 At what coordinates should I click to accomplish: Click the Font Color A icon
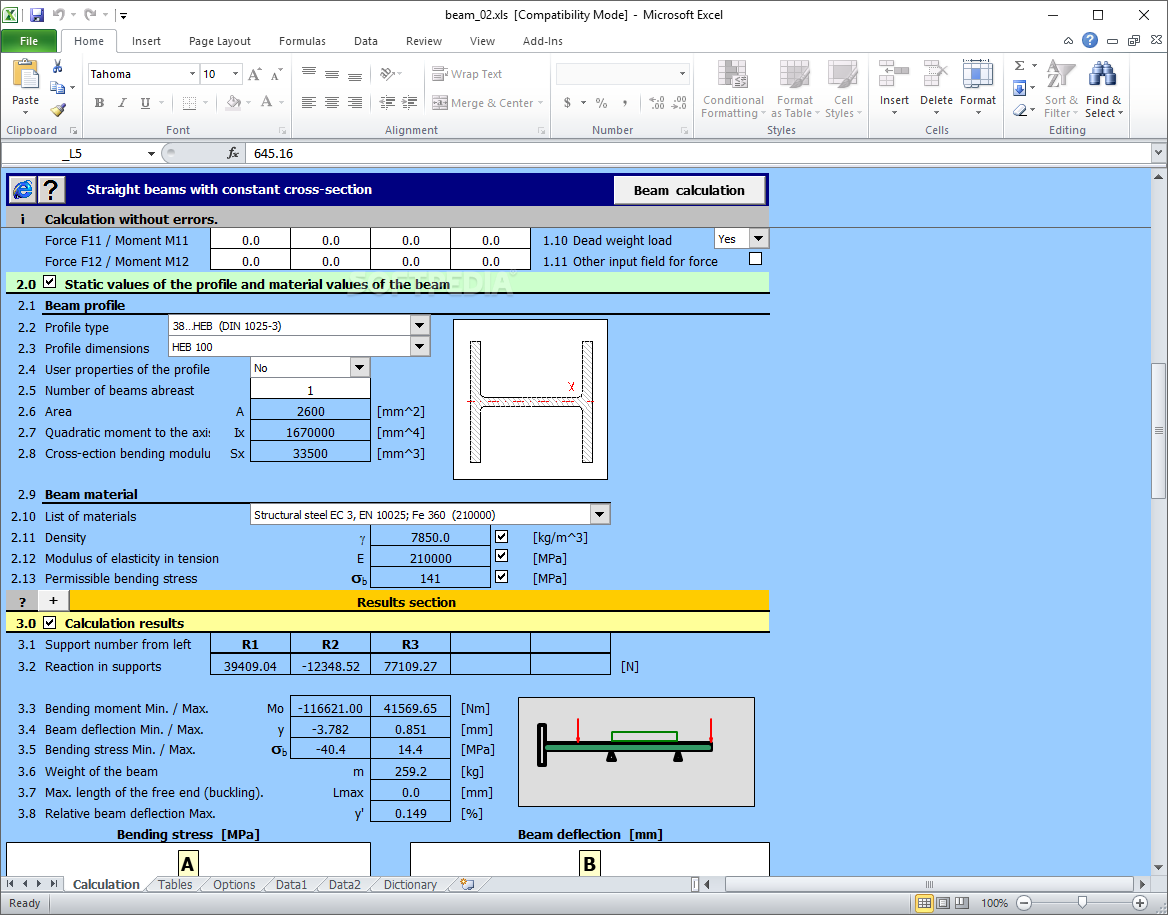(x=267, y=103)
